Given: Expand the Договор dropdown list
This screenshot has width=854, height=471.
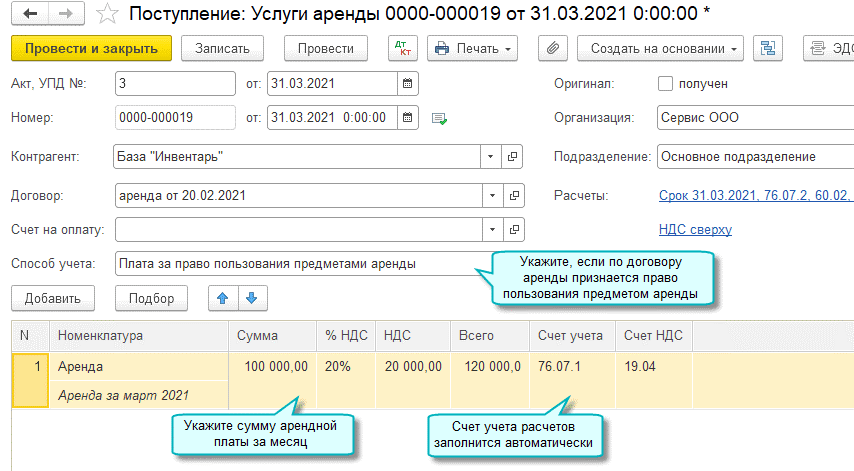Looking at the screenshot, I should [x=489, y=194].
